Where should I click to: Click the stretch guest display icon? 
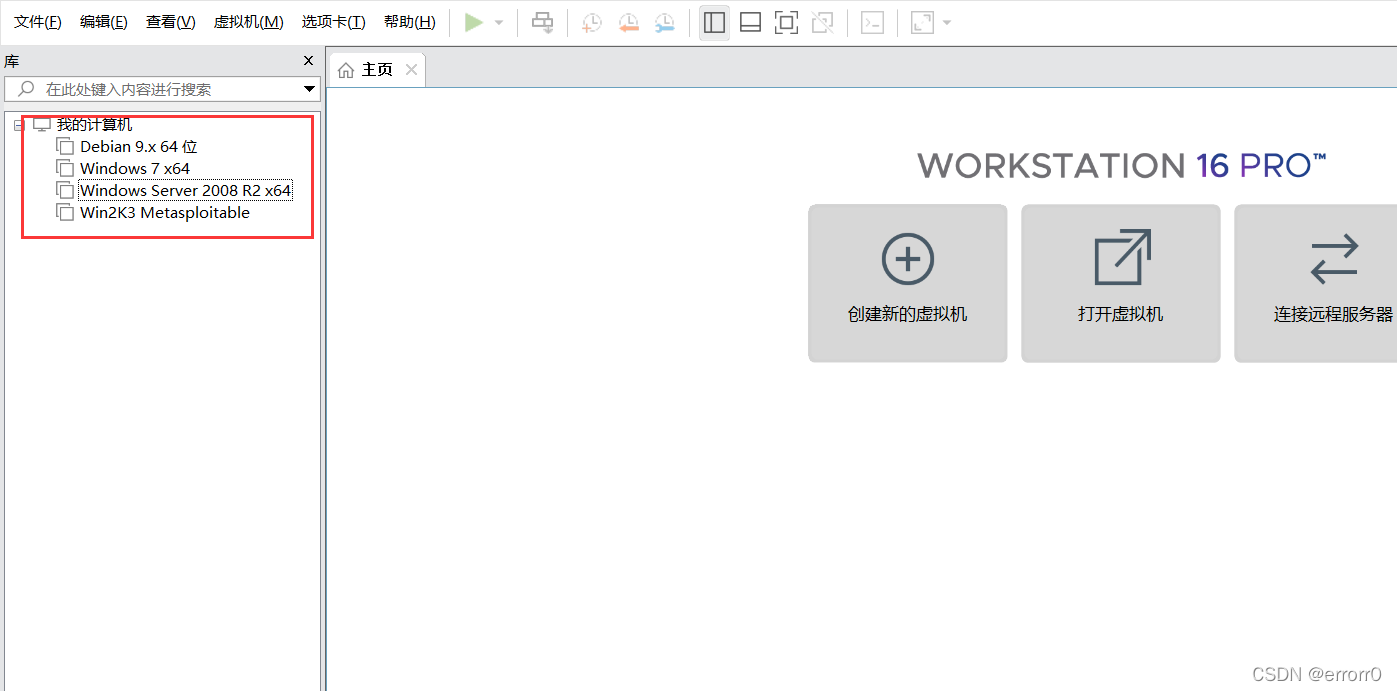[922, 22]
